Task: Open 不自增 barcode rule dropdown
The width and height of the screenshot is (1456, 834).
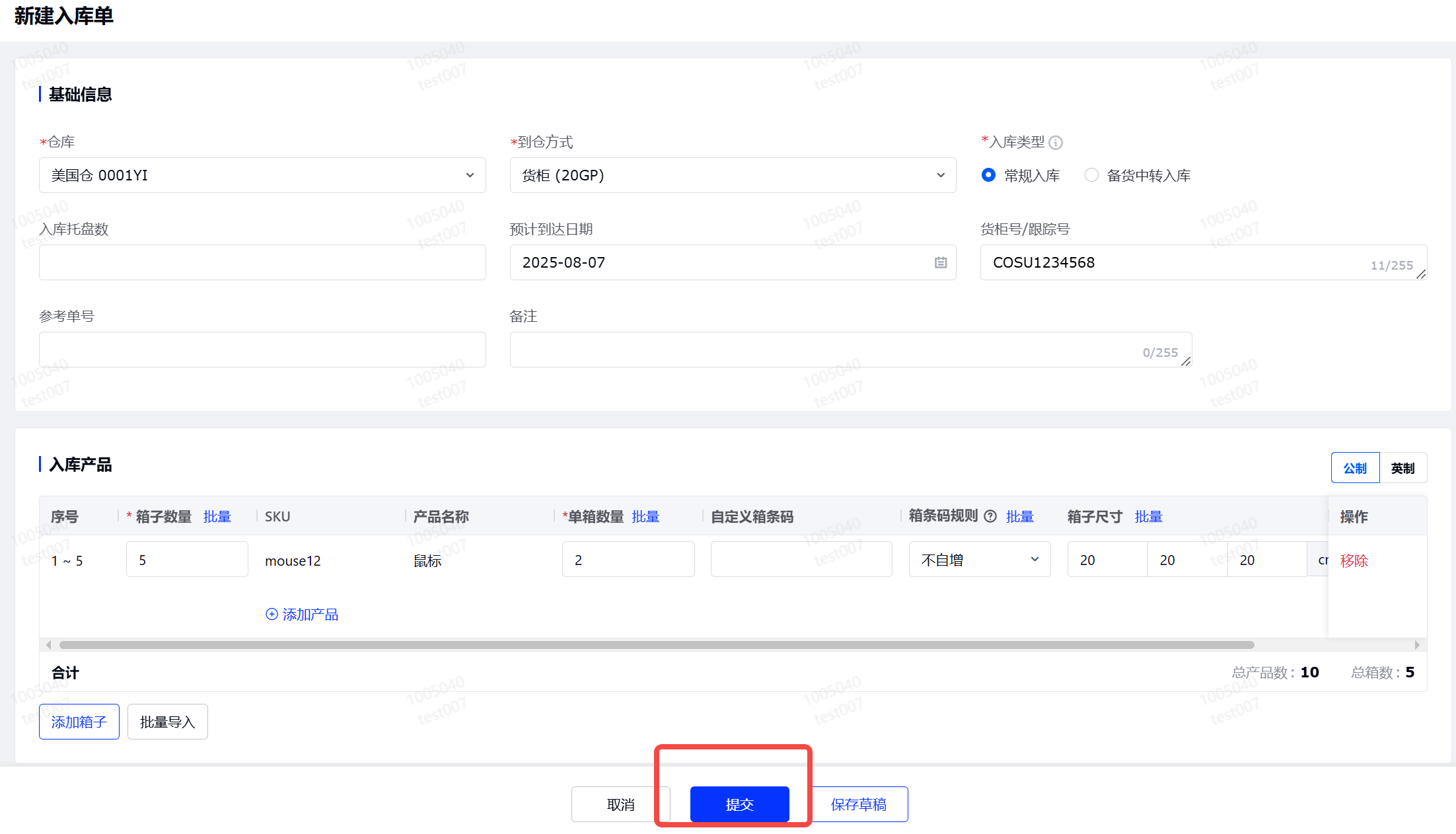Action: click(979, 560)
